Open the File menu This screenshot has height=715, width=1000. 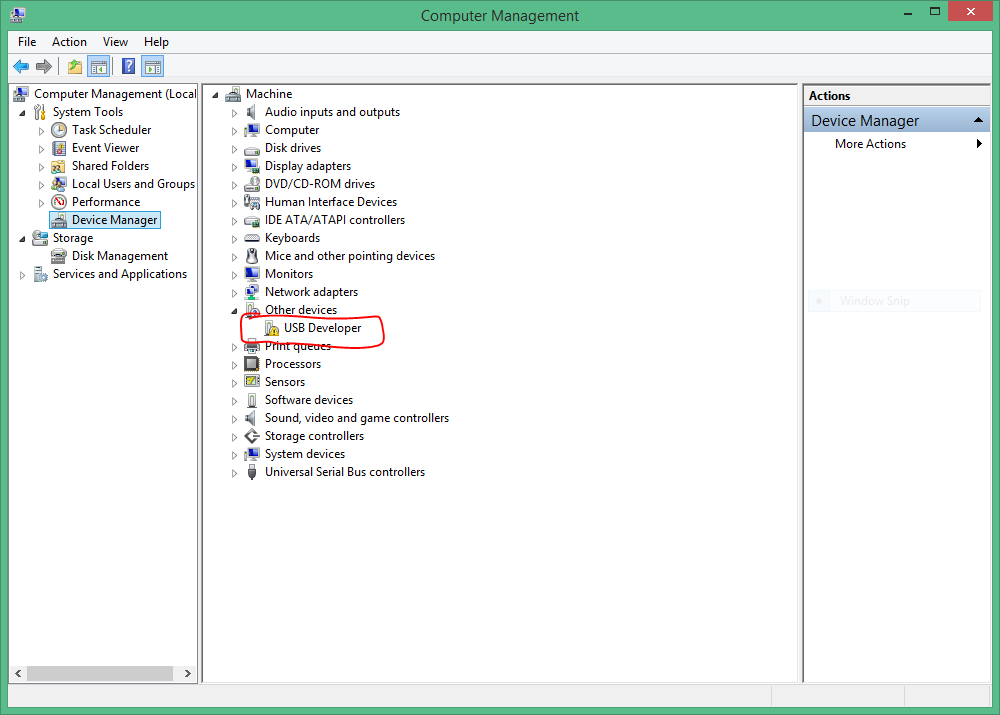(x=27, y=42)
